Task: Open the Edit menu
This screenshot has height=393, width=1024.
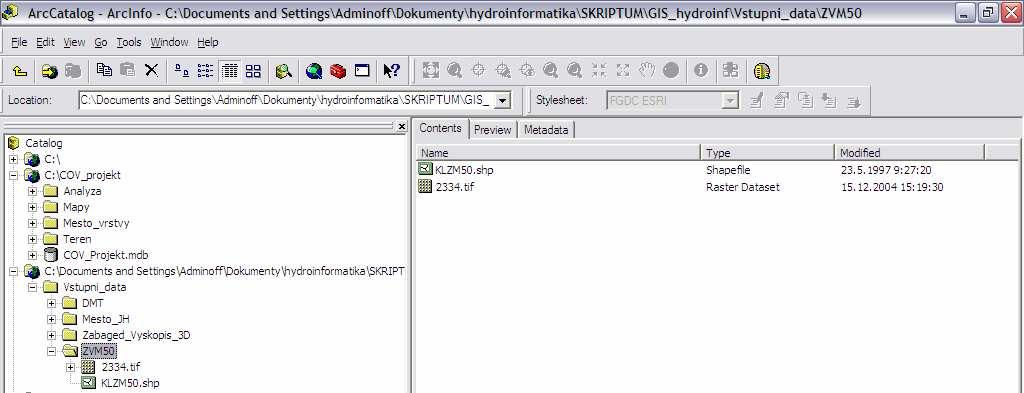Action: [45, 42]
